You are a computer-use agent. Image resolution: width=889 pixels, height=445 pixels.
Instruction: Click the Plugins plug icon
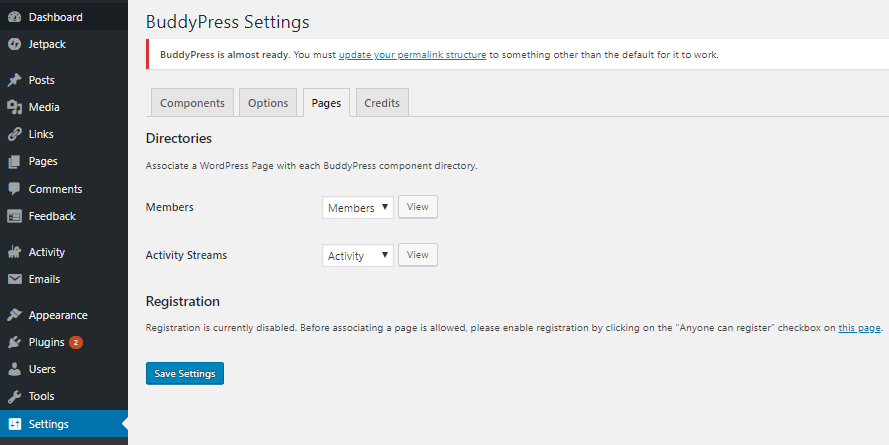[x=14, y=342]
